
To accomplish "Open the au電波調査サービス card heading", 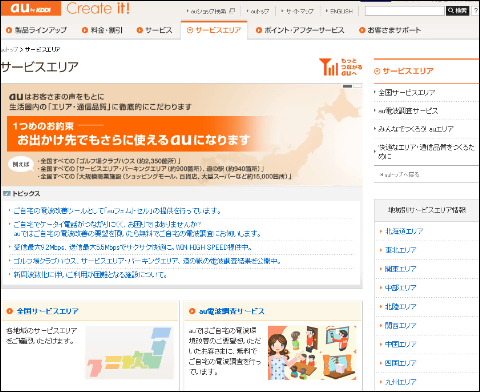I will [232, 311].
